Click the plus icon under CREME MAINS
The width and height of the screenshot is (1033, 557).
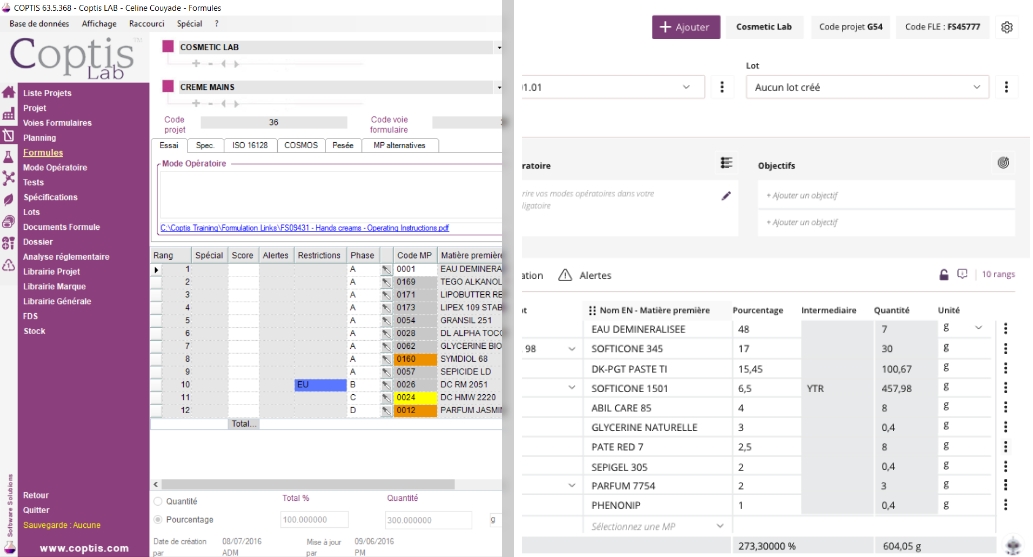(196, 103)
